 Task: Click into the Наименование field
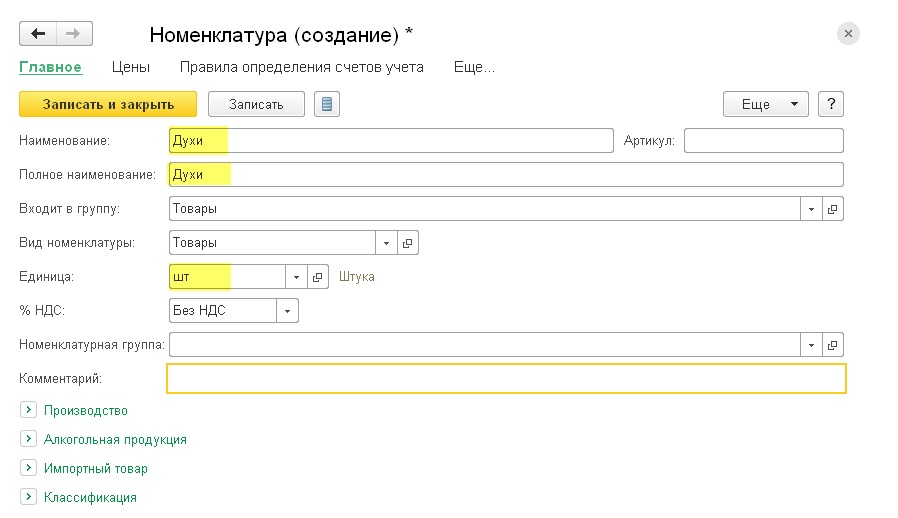click(x=391, y=141)
